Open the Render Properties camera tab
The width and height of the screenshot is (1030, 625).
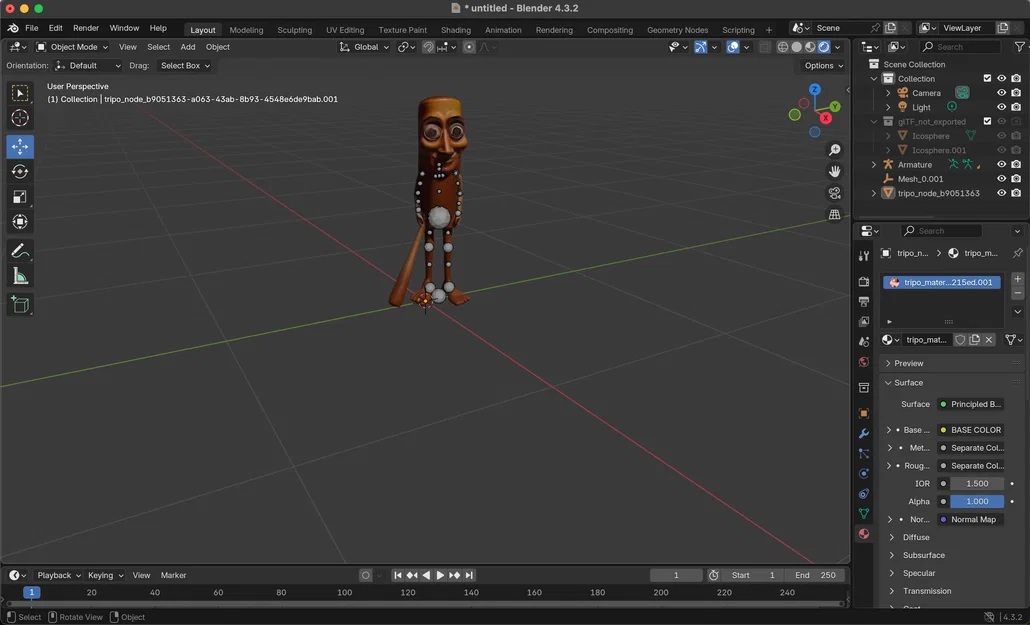[x=864, y=283]
